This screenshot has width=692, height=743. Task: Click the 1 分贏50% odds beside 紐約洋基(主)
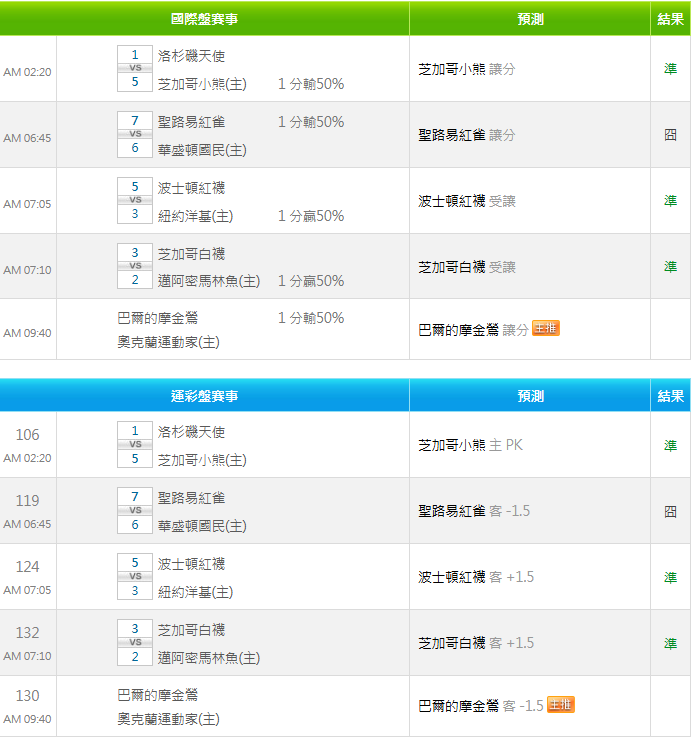311,216
